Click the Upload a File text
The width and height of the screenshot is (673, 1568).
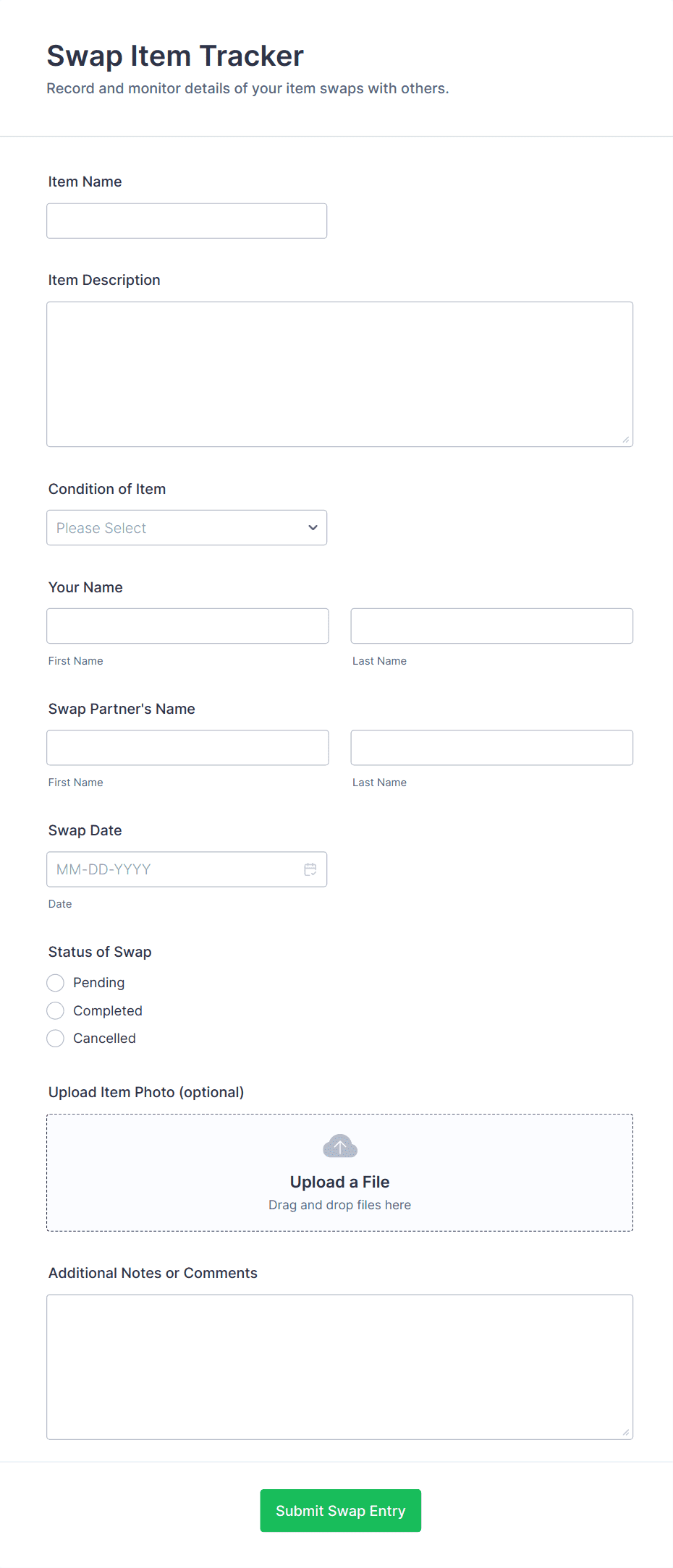pos(340,1182)
